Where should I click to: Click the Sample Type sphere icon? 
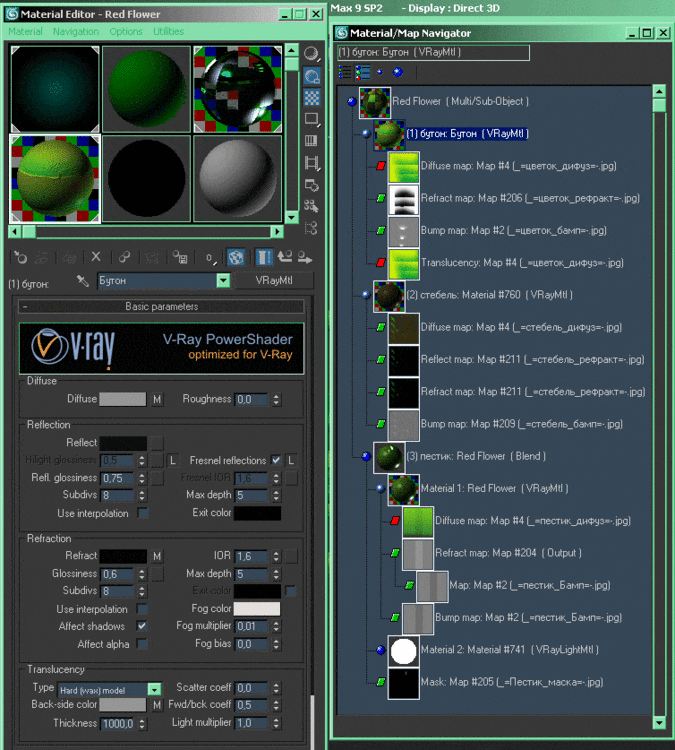[x=311, y=54]
